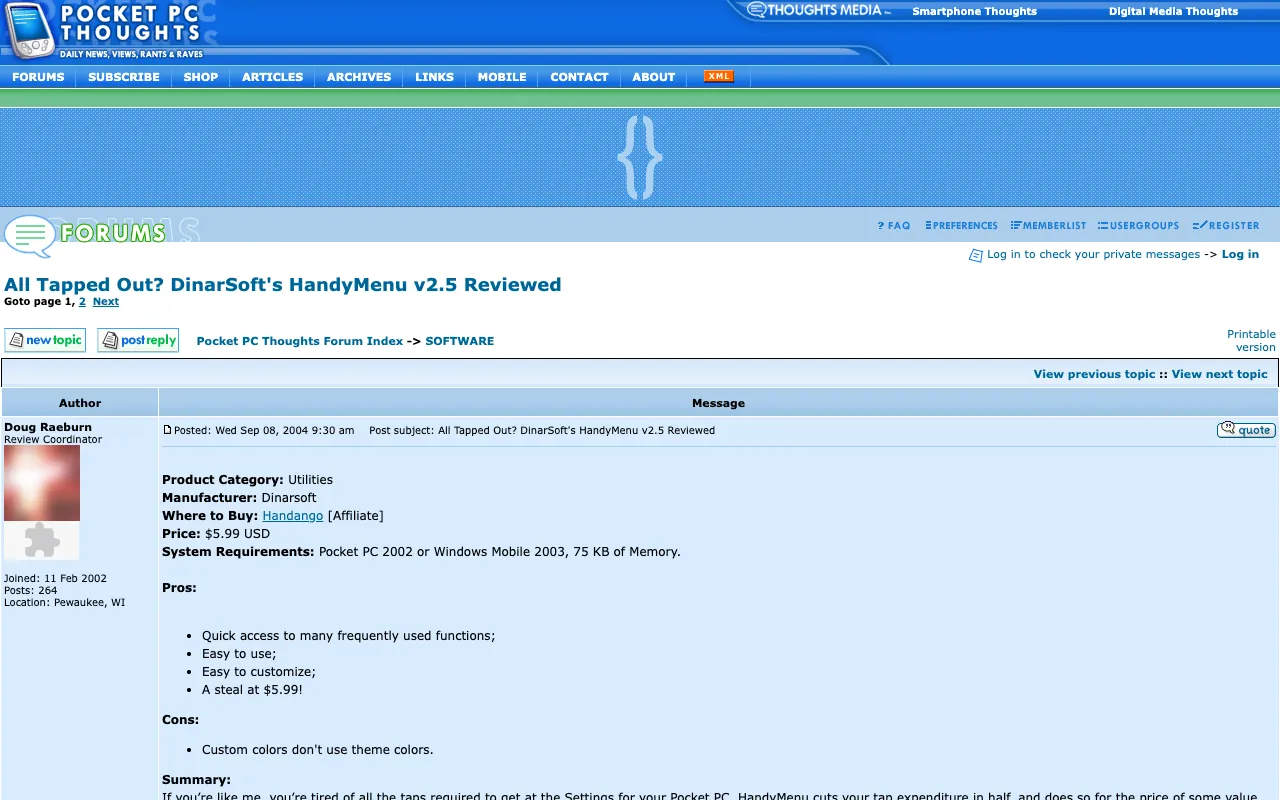Go to Digital Media Thoughts site
The image size is (1280, 800).
tap(1173, 12)
